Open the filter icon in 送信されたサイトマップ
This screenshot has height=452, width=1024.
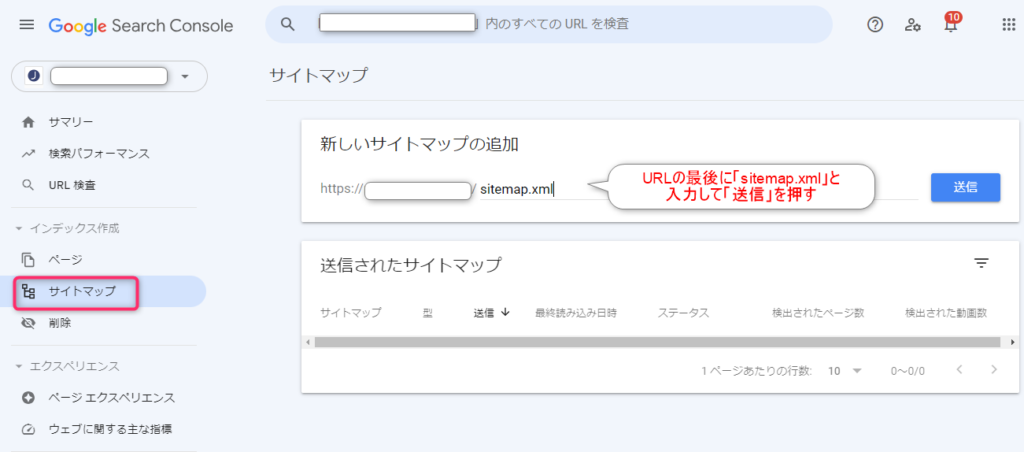(981, 263)
